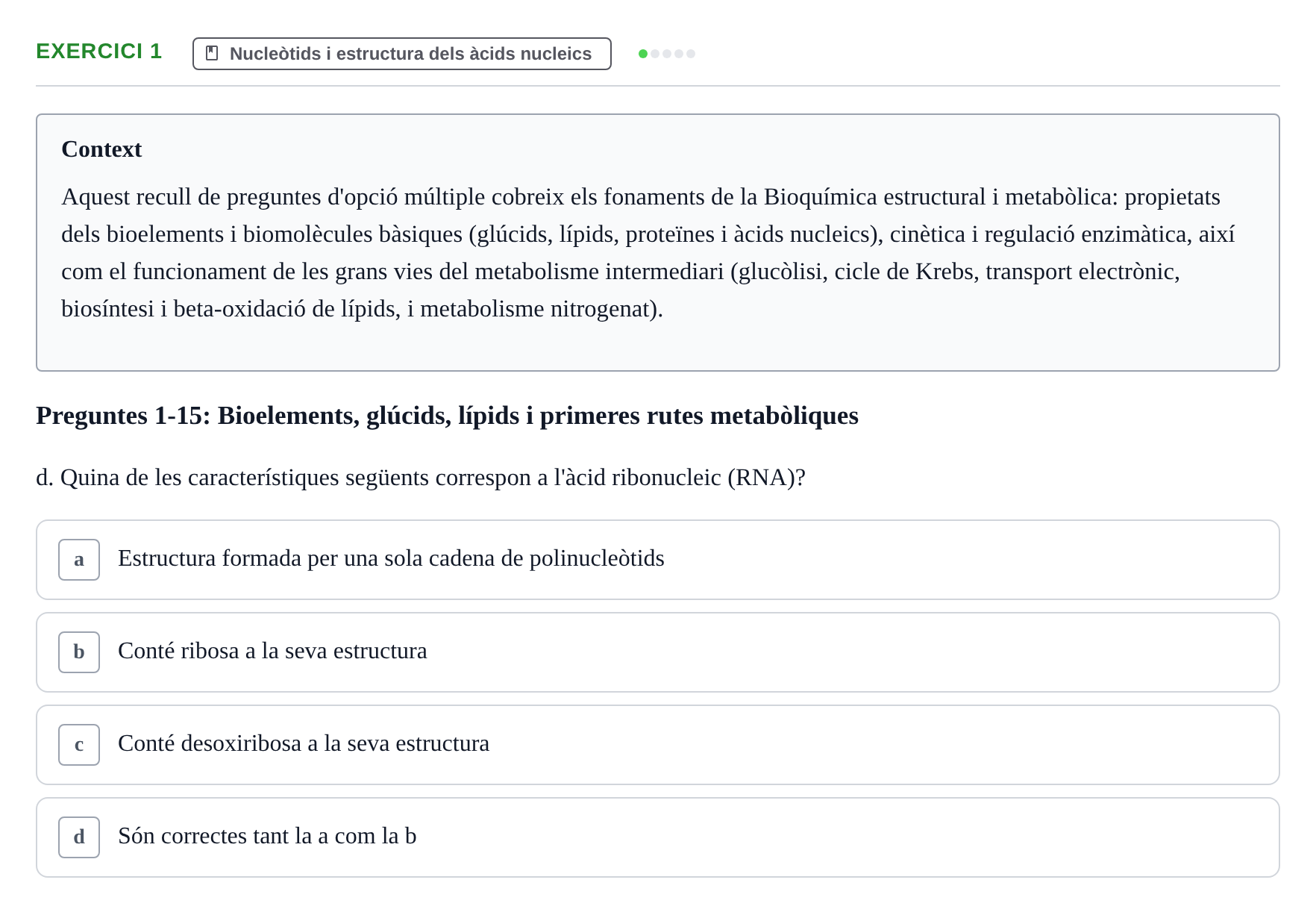
Task: Select option a: una sola cadena de polinucleòtids
Action: click(x=657, y=560)
